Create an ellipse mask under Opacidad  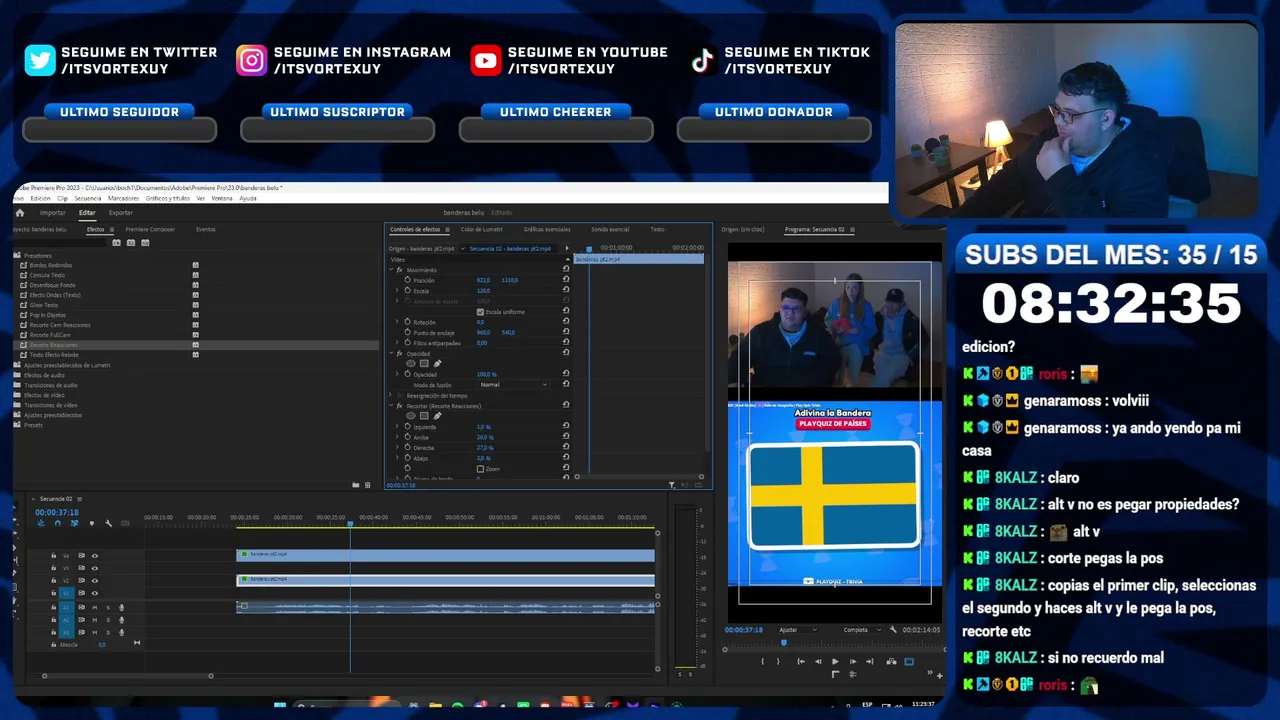(x=411, y=363)
